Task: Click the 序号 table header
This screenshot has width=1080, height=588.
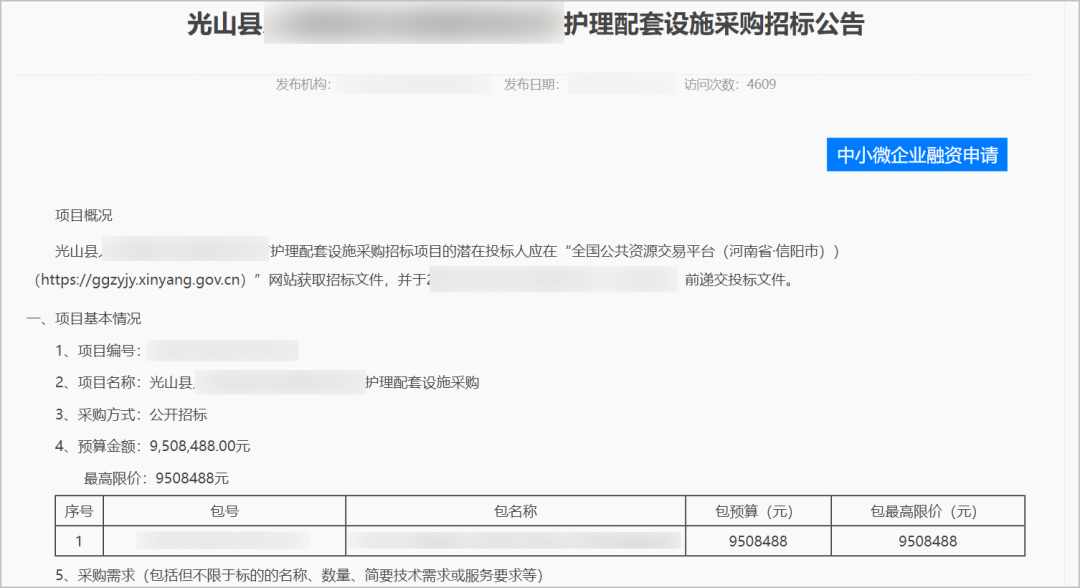Action: (81, 510)
